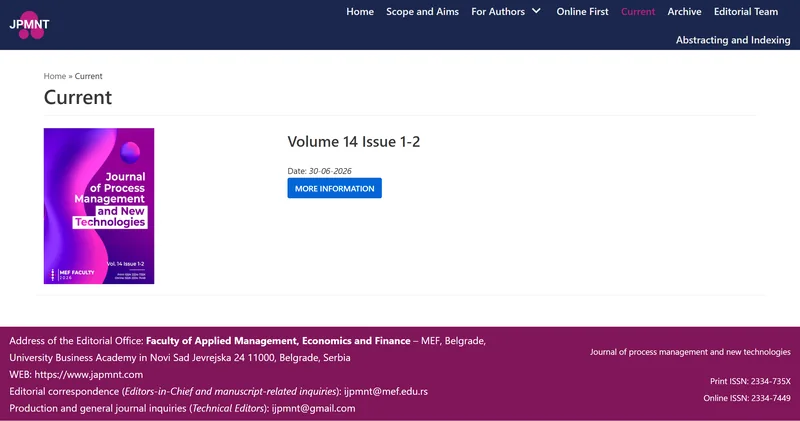This screenshot has height=421, width=800.
Task: Open the Volume 14 Issue 1-2 heading
Action: [354, 141]
